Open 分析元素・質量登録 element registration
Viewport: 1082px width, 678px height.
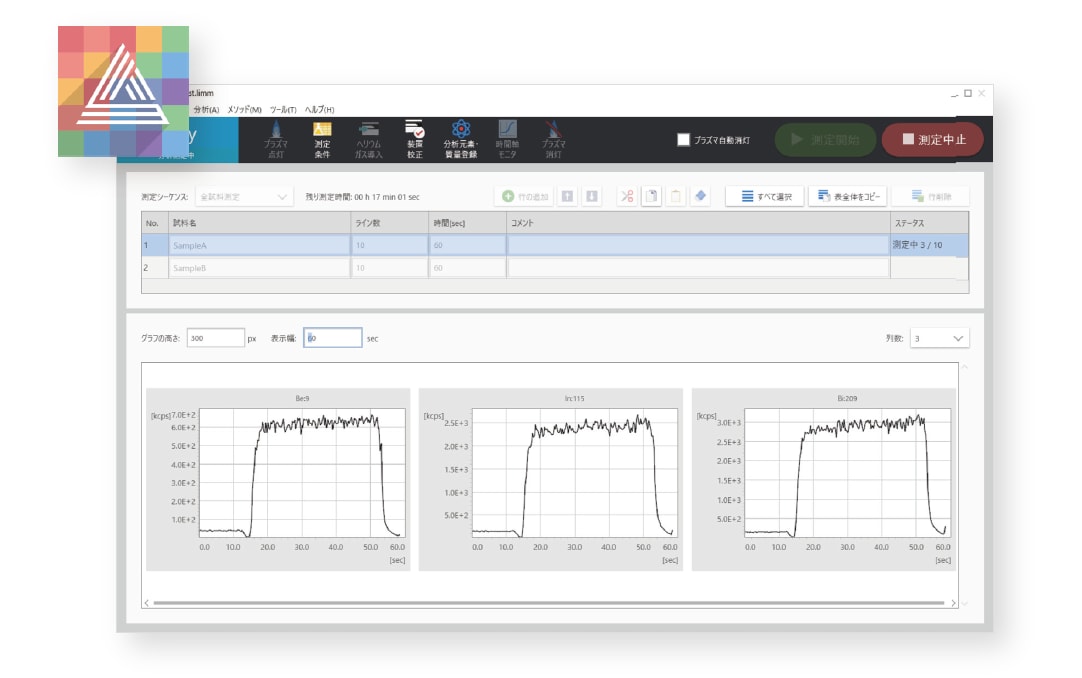(x=461, y=139)
